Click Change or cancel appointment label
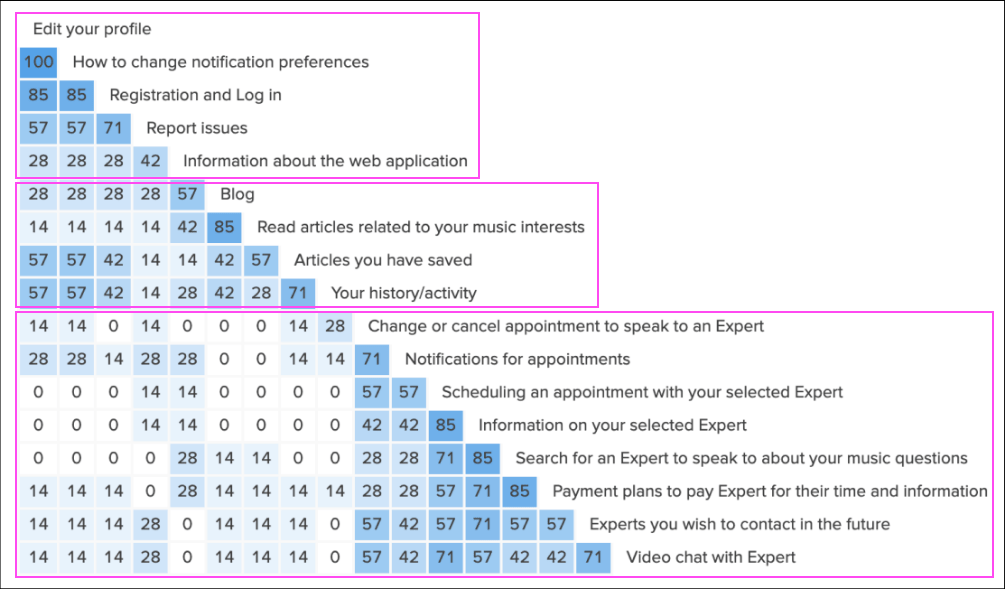1005x589 pixels. (566, 326)
